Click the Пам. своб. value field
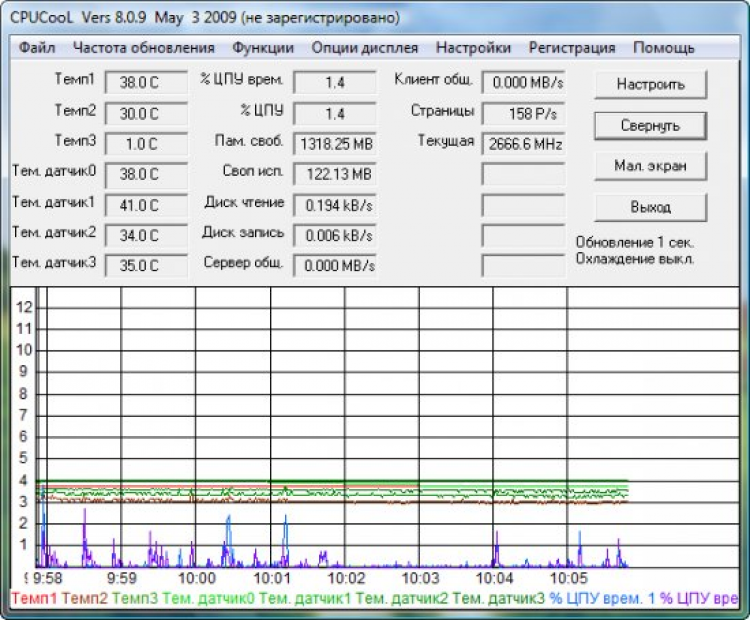The width and height of the screenshot is (750, 620). pyautogui.click(x=335, y=144)
